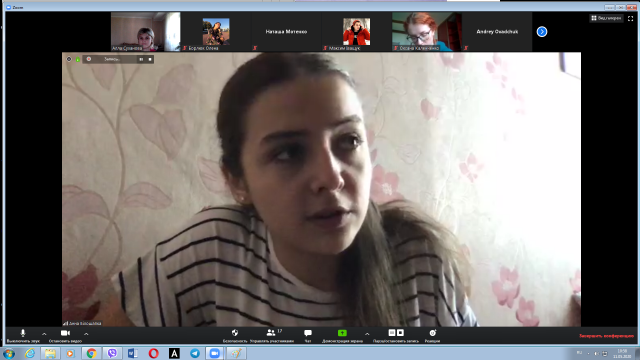The height and width of the screenshot is (360, 640).
Task: Click the green encryption shield icon
Action: tap(78, 60)
